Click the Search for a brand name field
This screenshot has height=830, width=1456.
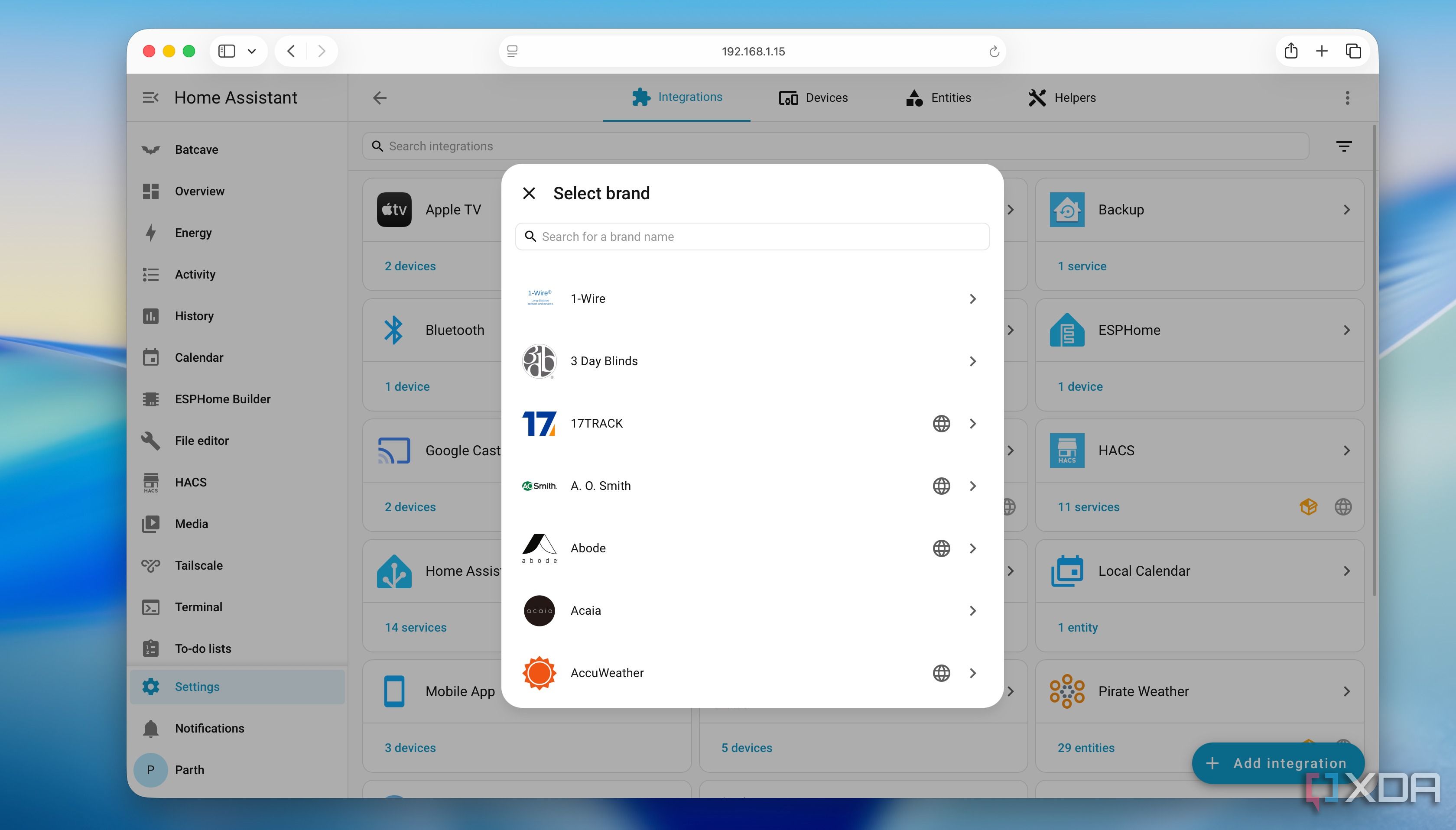pyautogui.click(x=752, y=237)
